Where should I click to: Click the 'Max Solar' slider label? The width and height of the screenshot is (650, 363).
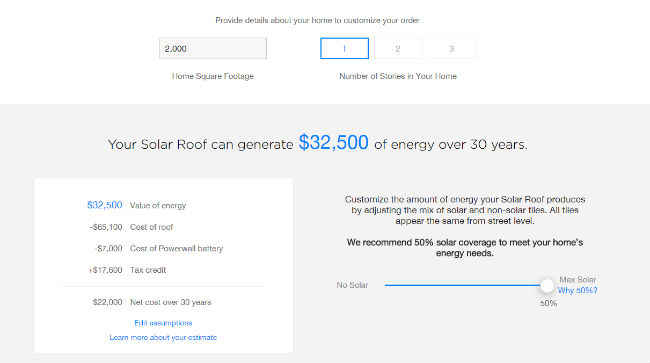click(x=577, y=280)
